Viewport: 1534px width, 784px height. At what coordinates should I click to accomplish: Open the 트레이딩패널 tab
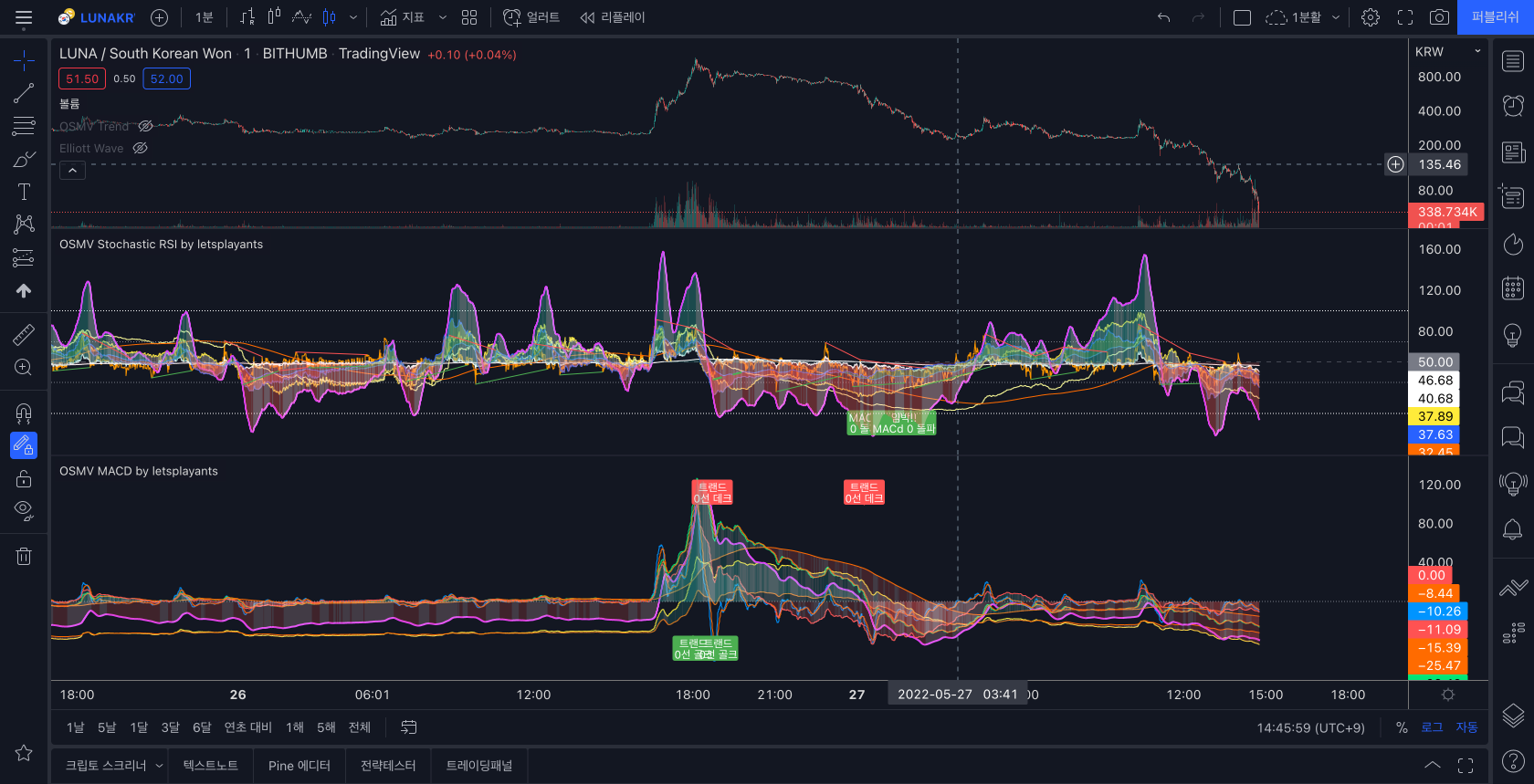478,766
